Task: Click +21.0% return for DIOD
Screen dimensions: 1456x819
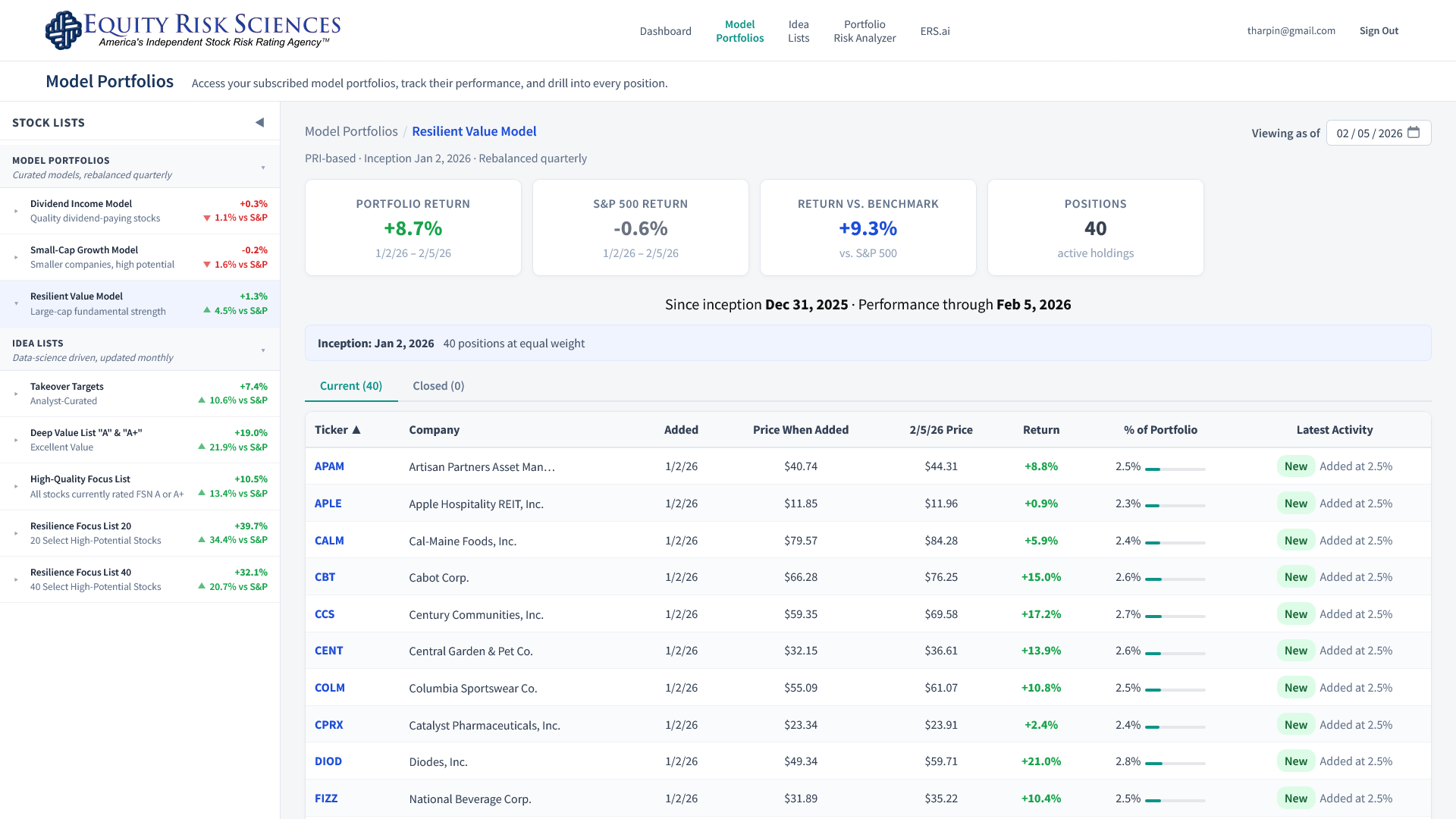Action: pos(1040,761)
